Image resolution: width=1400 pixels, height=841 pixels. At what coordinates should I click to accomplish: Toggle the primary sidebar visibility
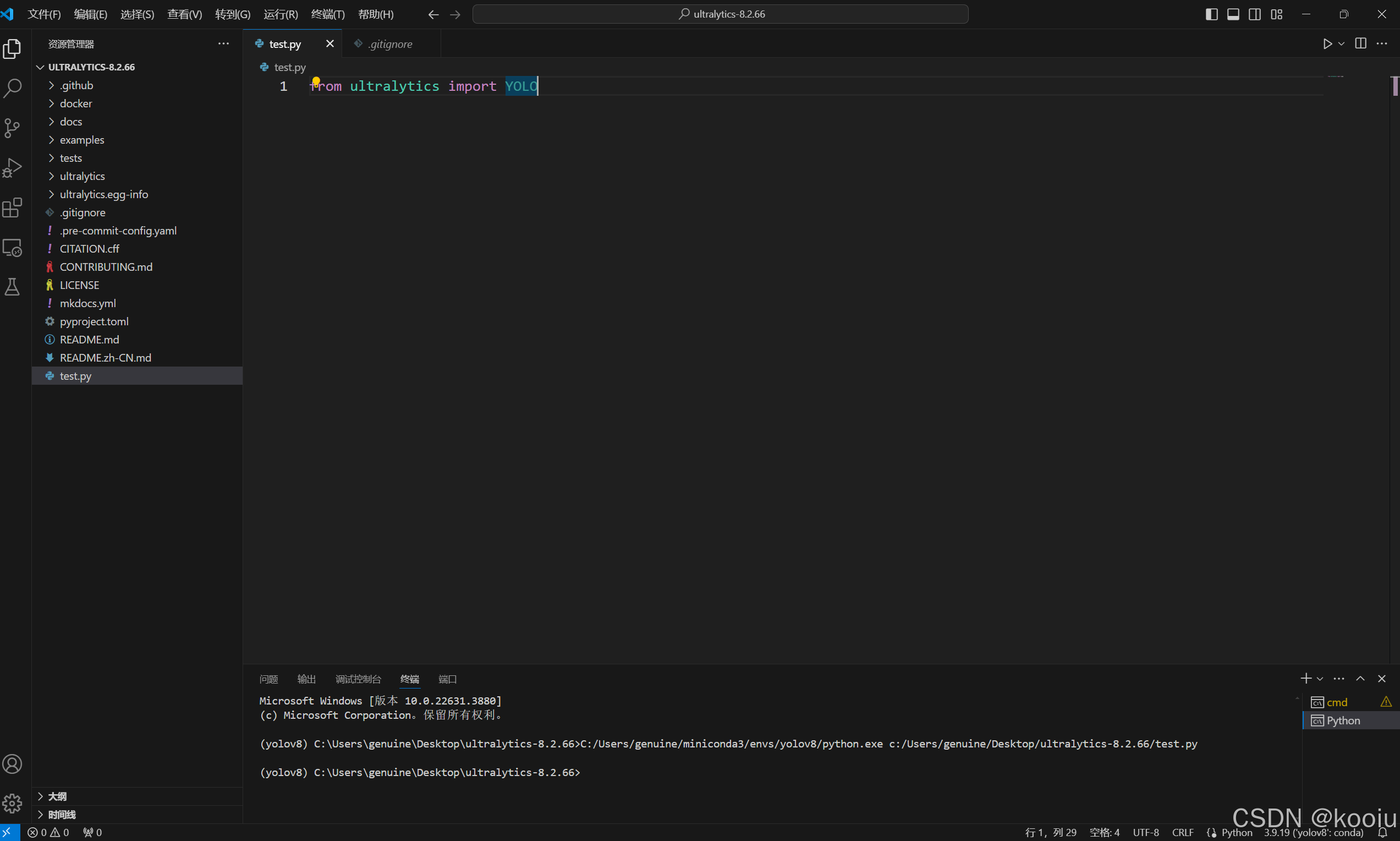[1211, 14]
